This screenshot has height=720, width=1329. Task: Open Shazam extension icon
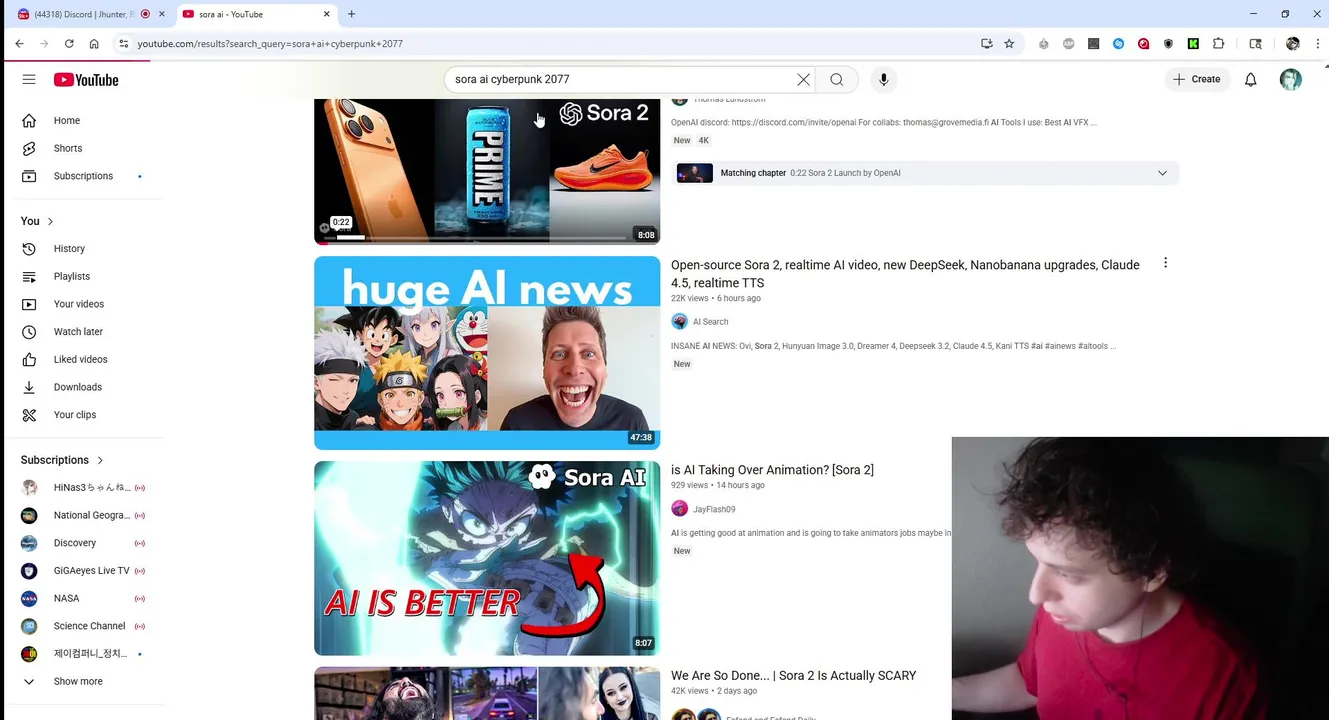(1118, 44)
